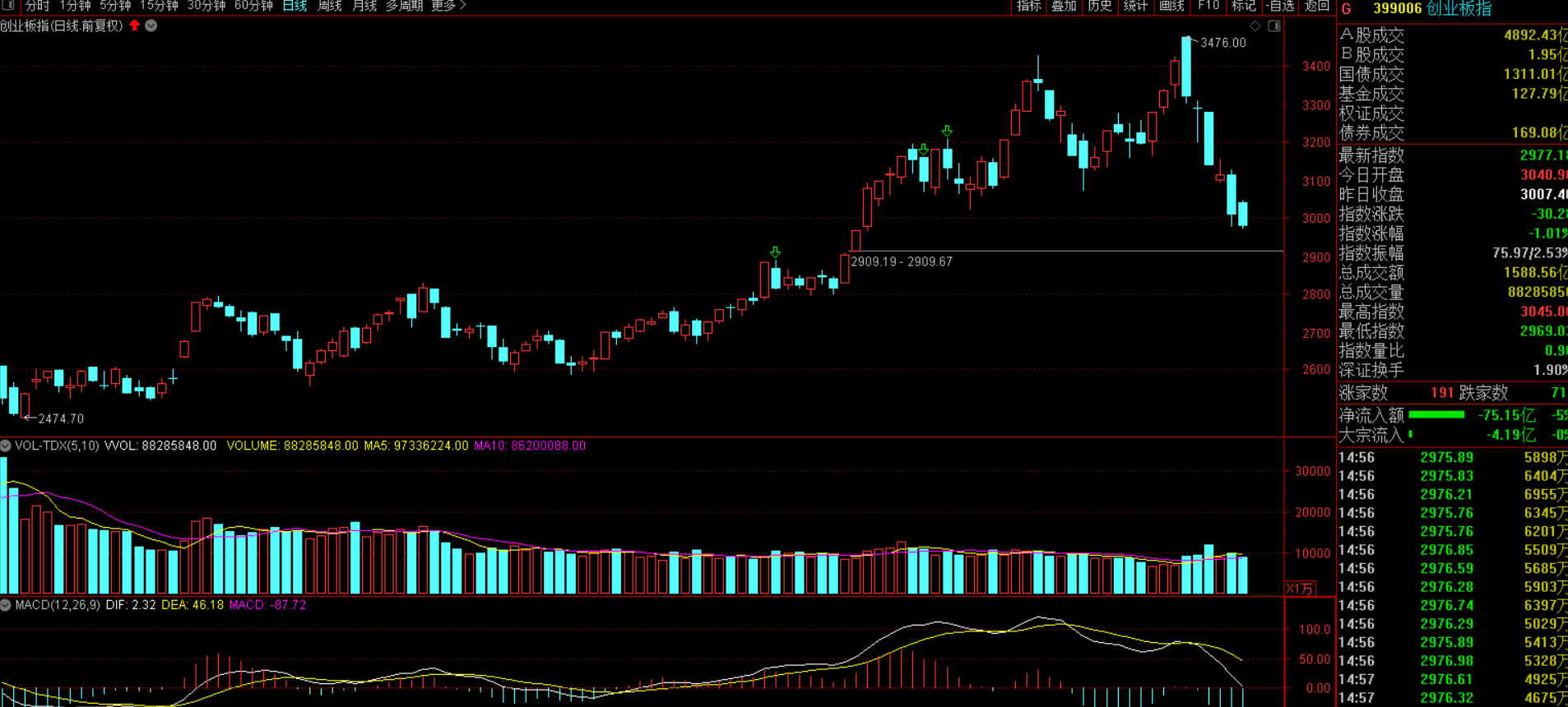Select the 15分钟 period tab
Screen dimensions: 1568x707
click(159, 6)
